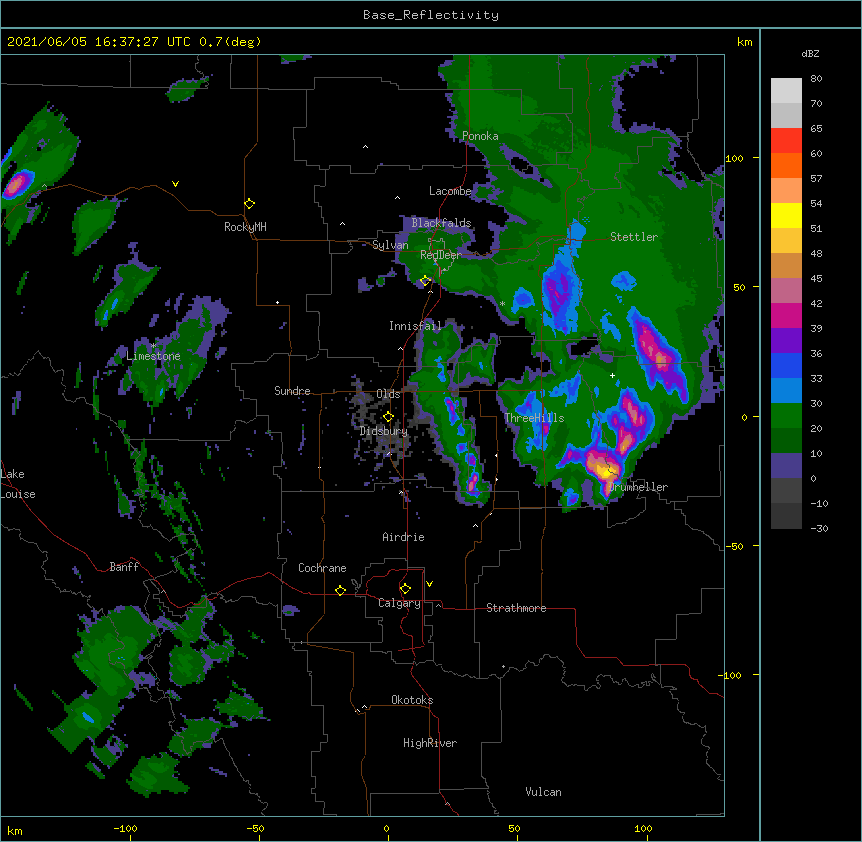Click the yellow V marker east of Calgary
862x842 pixels.
(429, 584)
